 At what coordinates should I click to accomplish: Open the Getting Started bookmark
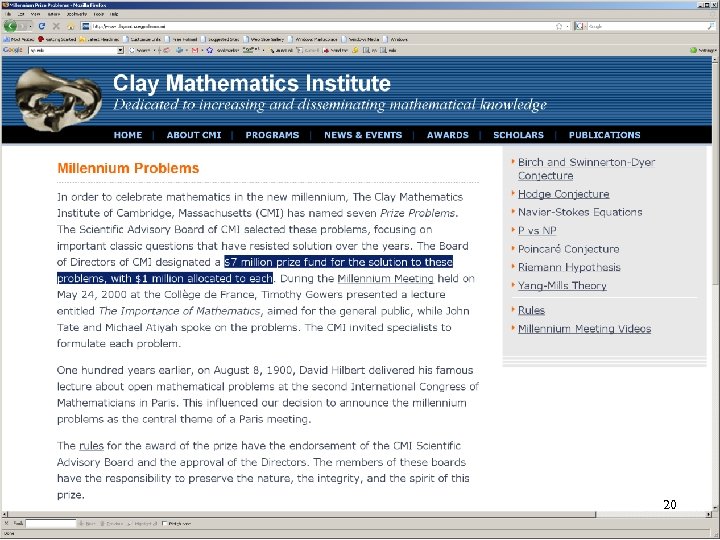click(57, 39)
